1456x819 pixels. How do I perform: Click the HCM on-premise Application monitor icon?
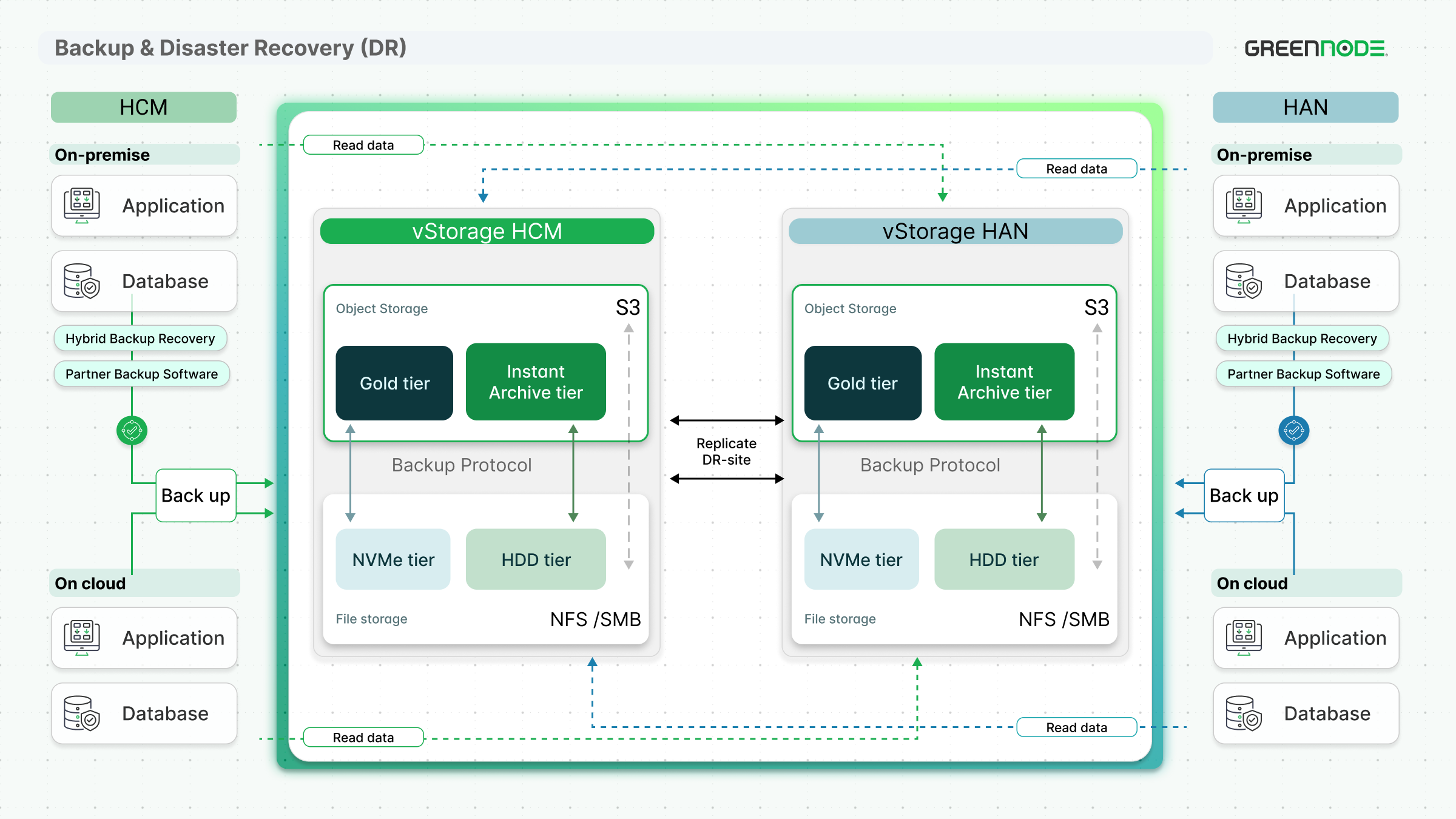tap(82, 206)
